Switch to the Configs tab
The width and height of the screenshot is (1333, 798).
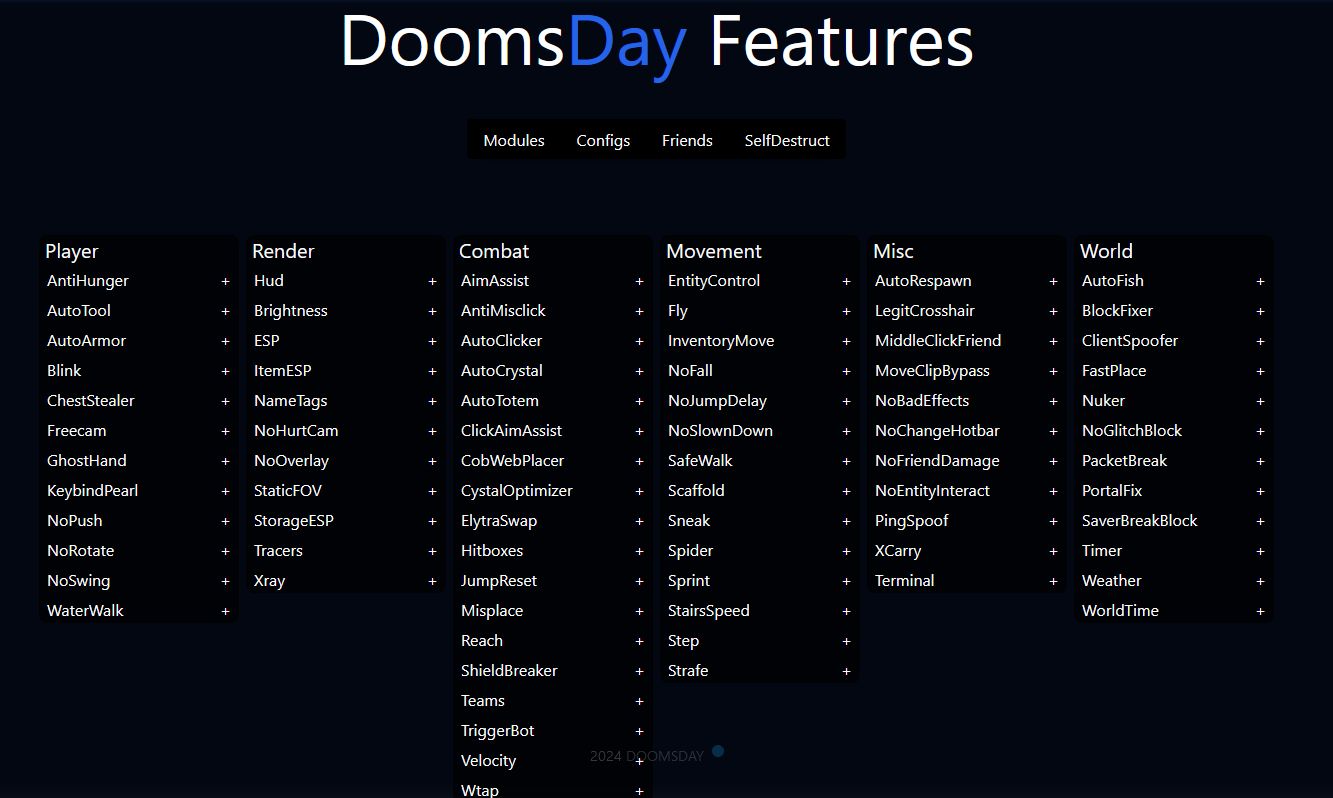click(603, 140)
